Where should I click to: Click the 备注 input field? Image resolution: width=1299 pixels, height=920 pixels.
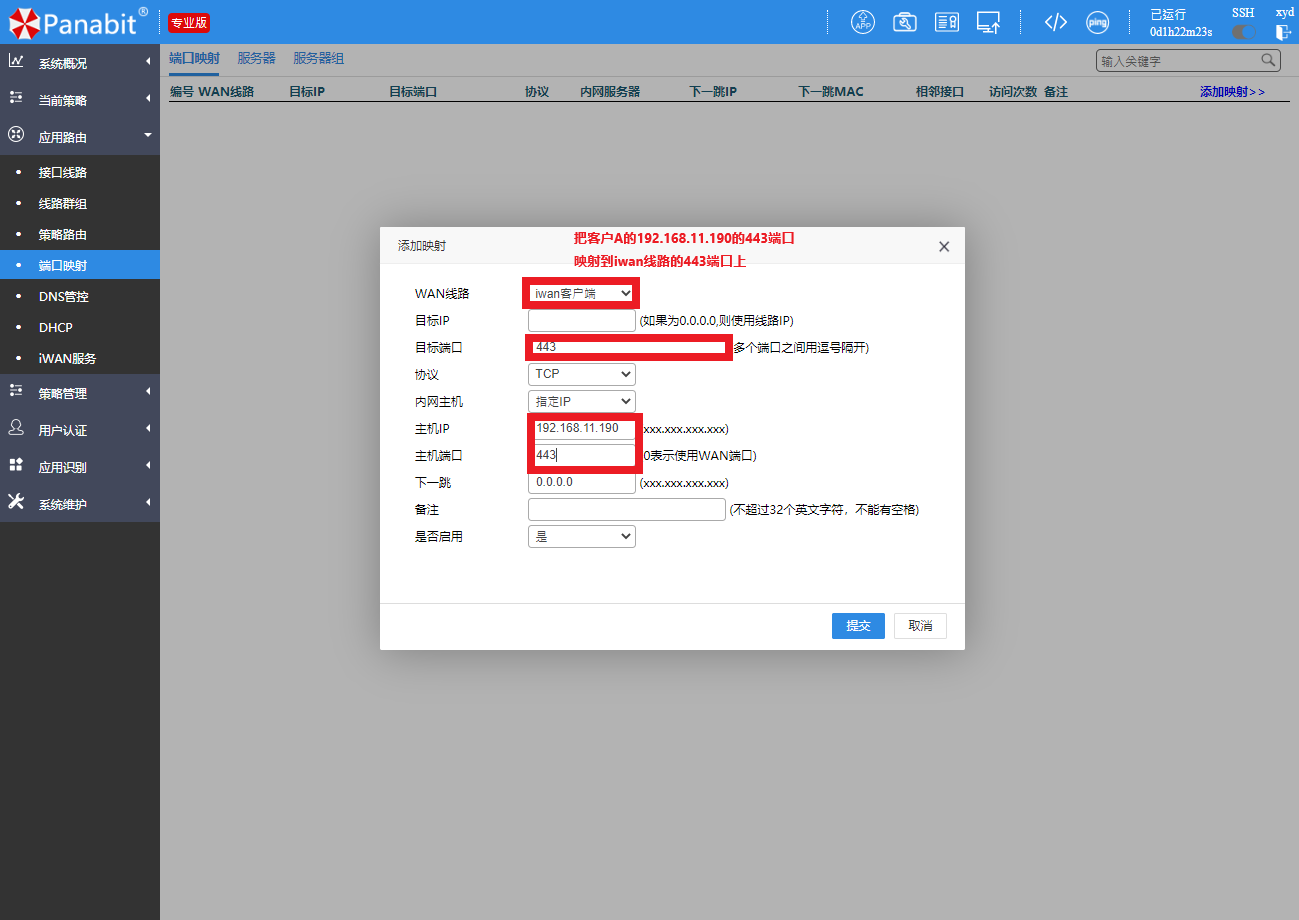[x=626, y=509]
